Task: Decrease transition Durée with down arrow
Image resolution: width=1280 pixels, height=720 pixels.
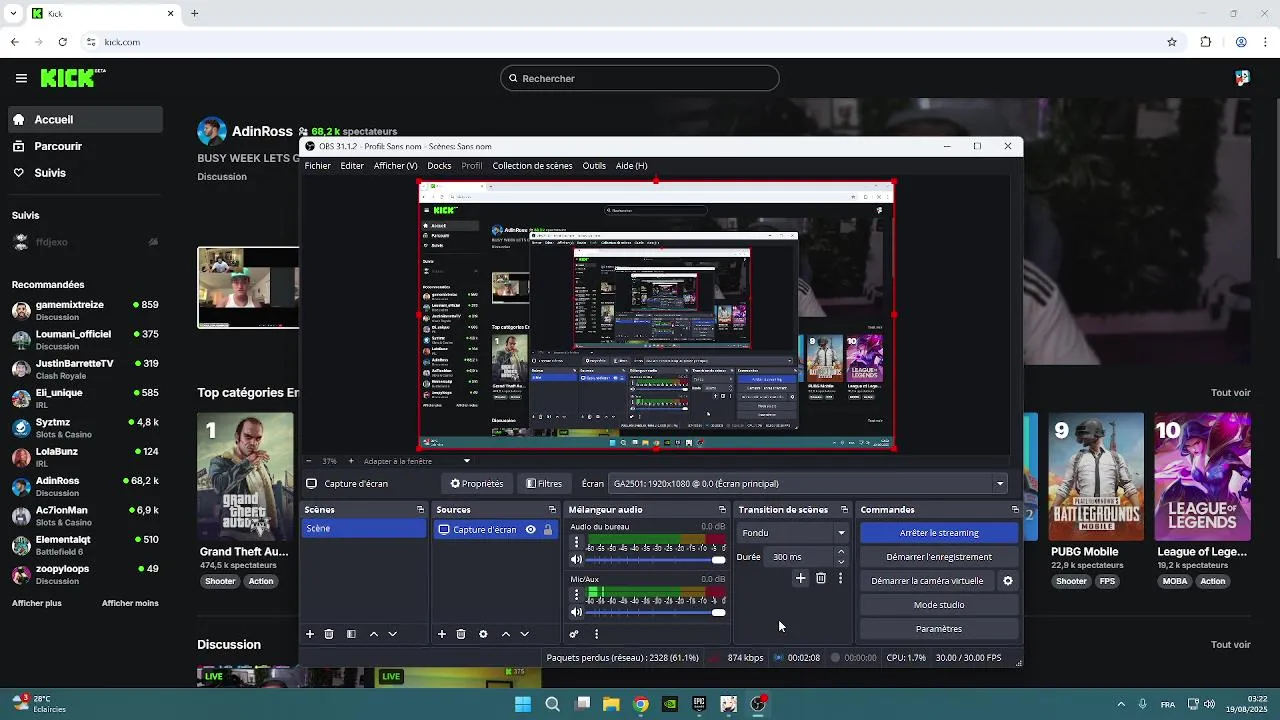Action: click(841, 562)
